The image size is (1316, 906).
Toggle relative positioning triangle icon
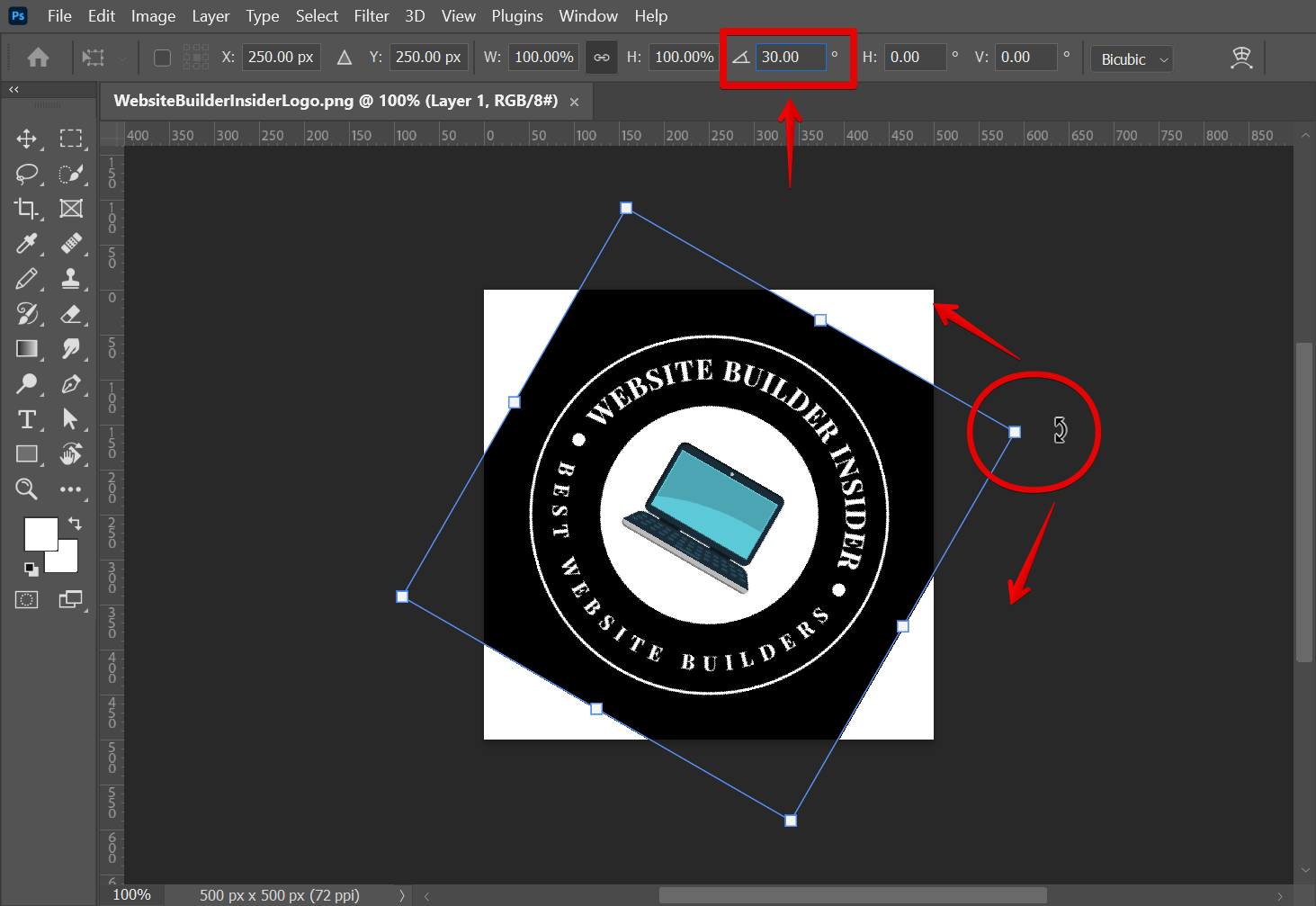point(344,58)
